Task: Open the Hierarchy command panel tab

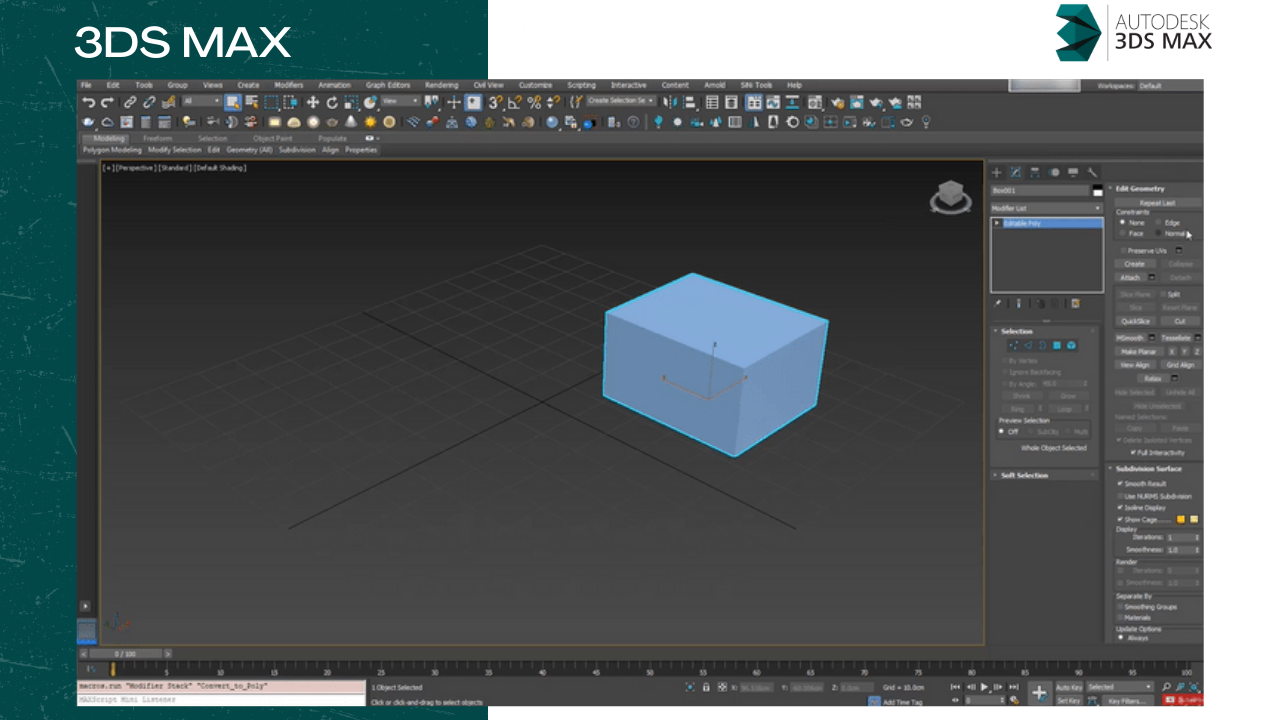Action: click(1034, 172)
